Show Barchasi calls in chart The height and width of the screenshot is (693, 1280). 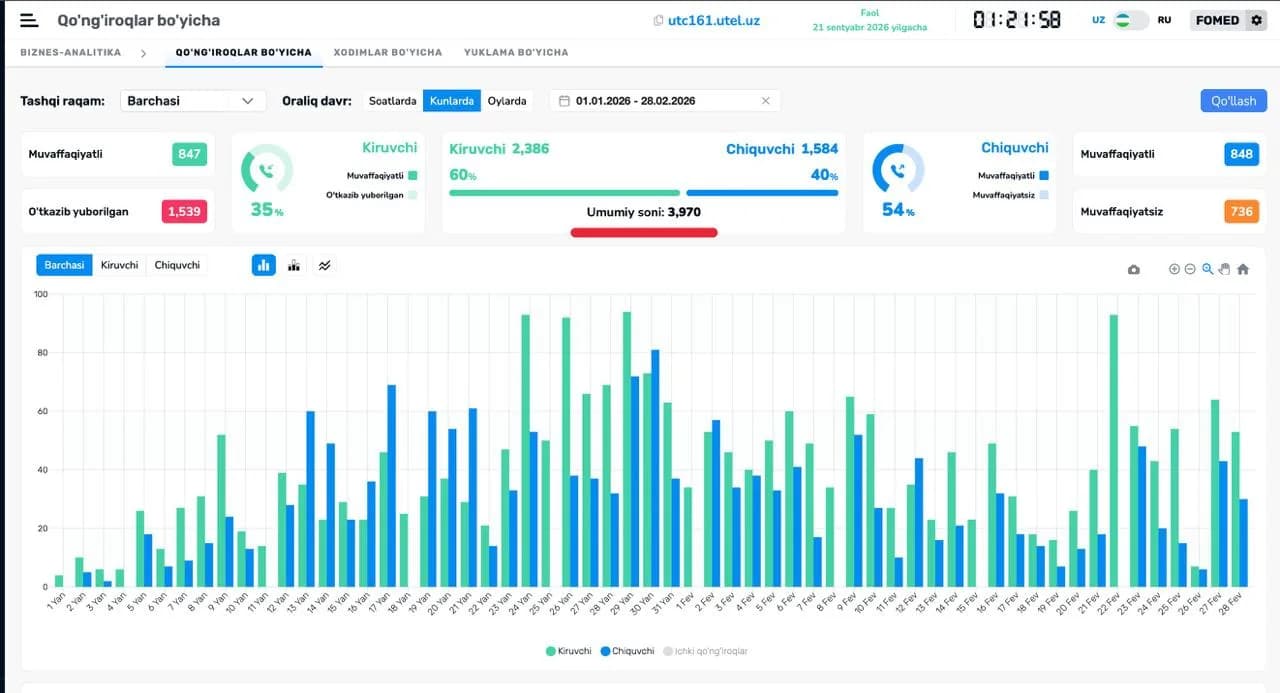click(x=65, y=265)
